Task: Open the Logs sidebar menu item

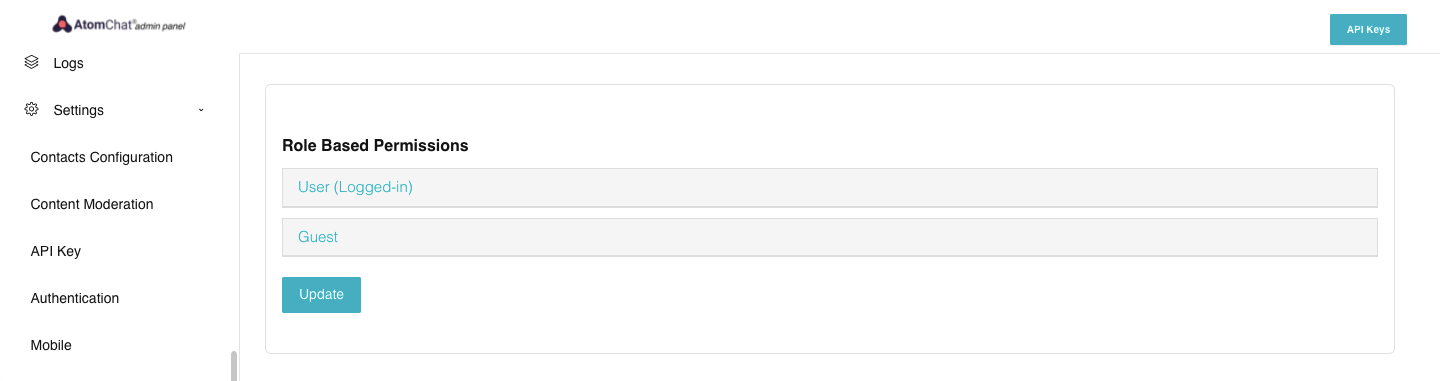Action: 68,63
